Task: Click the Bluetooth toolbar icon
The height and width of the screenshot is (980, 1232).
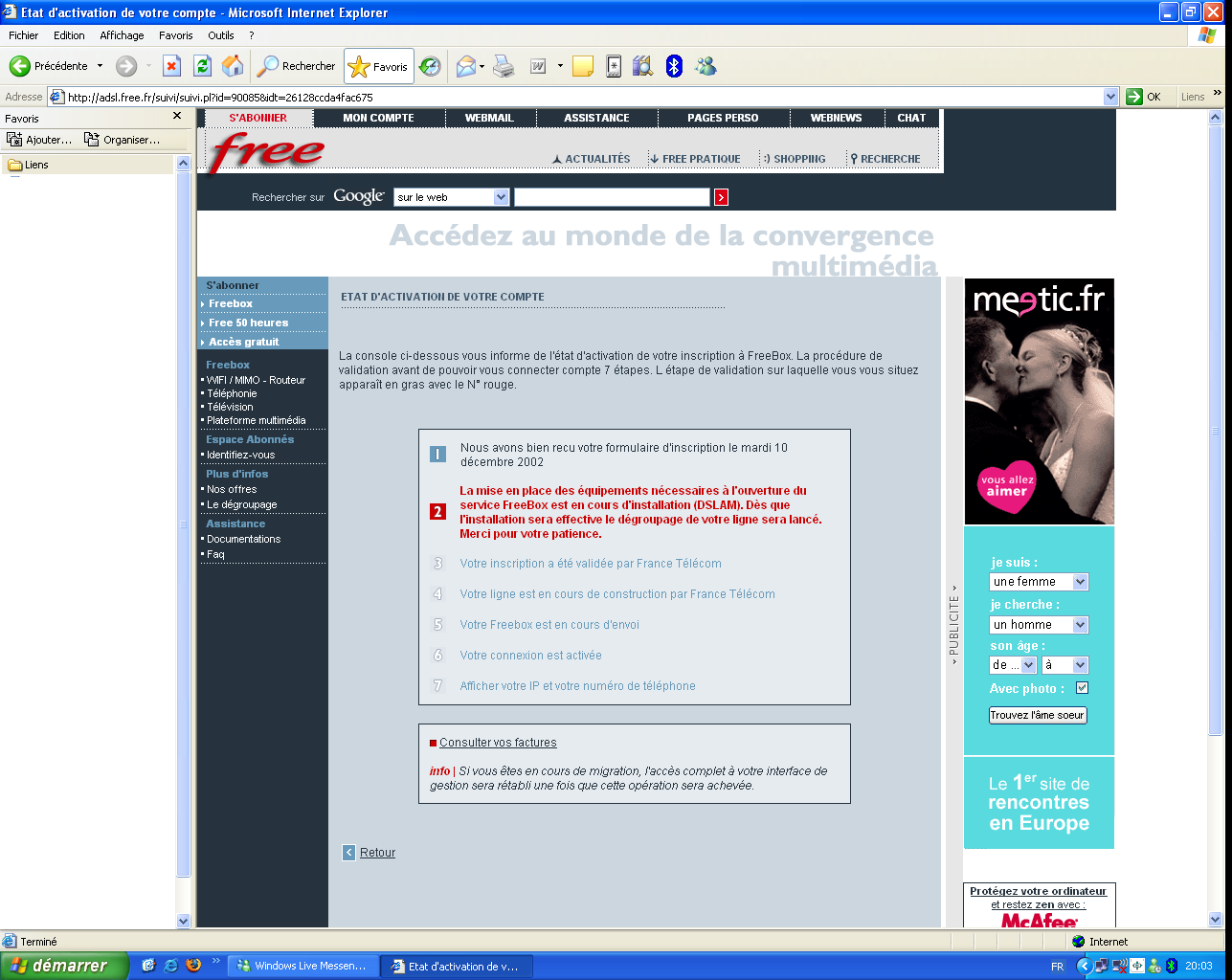Action: [674, 66]
